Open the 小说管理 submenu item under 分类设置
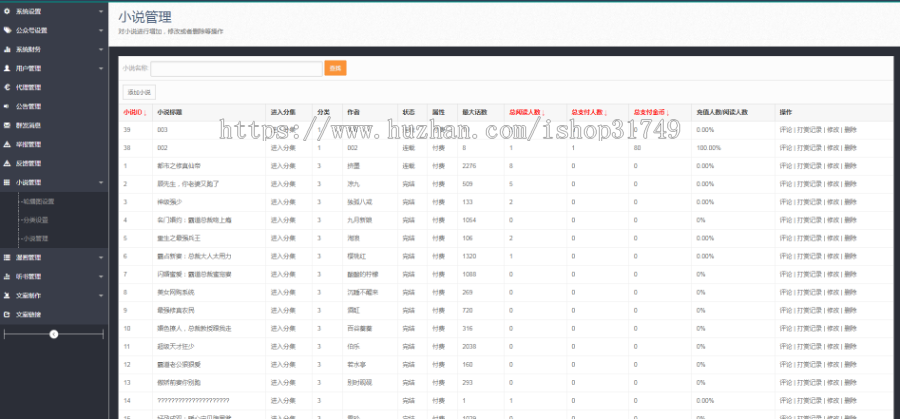This screenshot has width=900, height=419. [34, 238]
